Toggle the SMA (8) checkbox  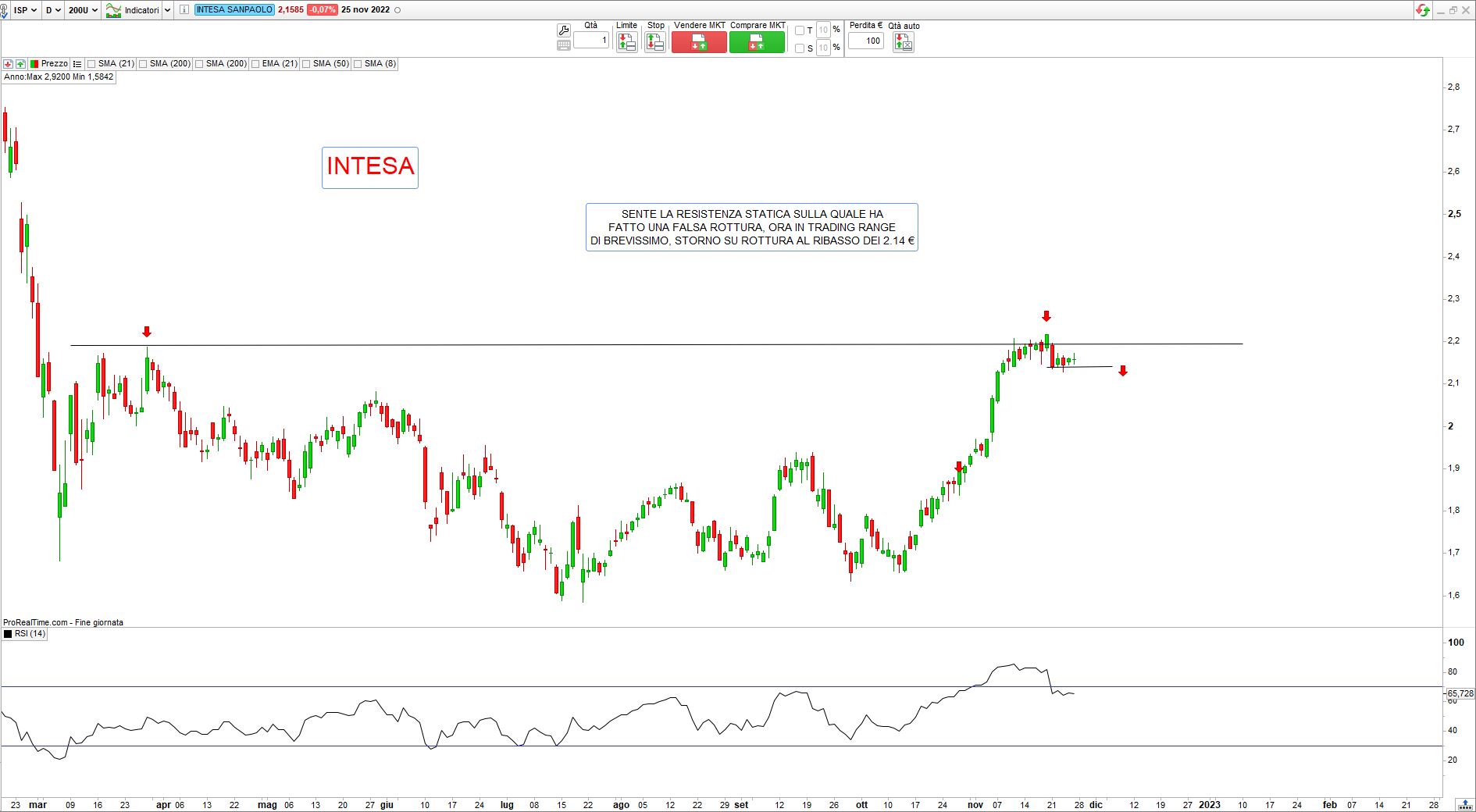358,64
